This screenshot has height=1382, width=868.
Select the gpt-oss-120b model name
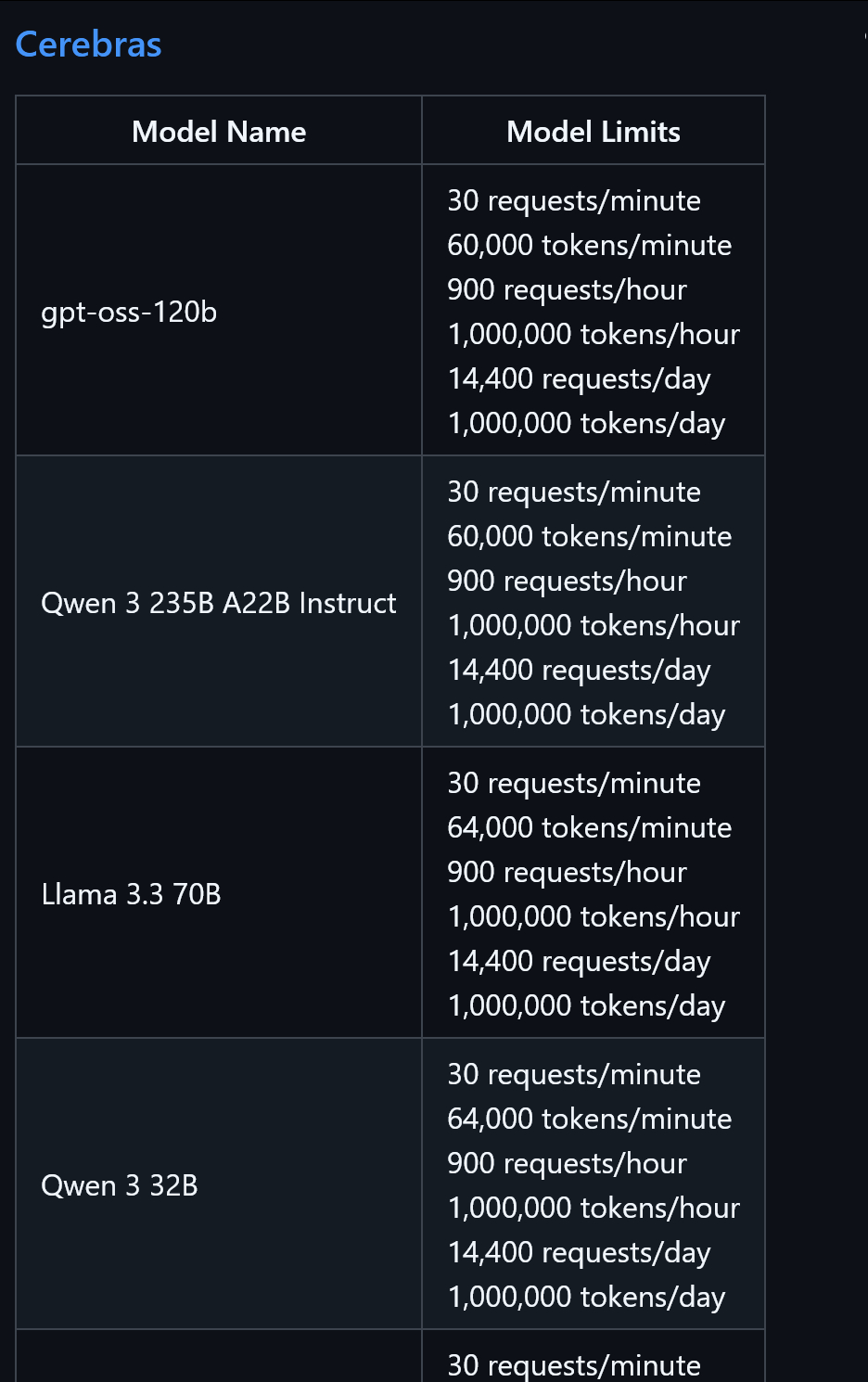[x=129, y=312]
